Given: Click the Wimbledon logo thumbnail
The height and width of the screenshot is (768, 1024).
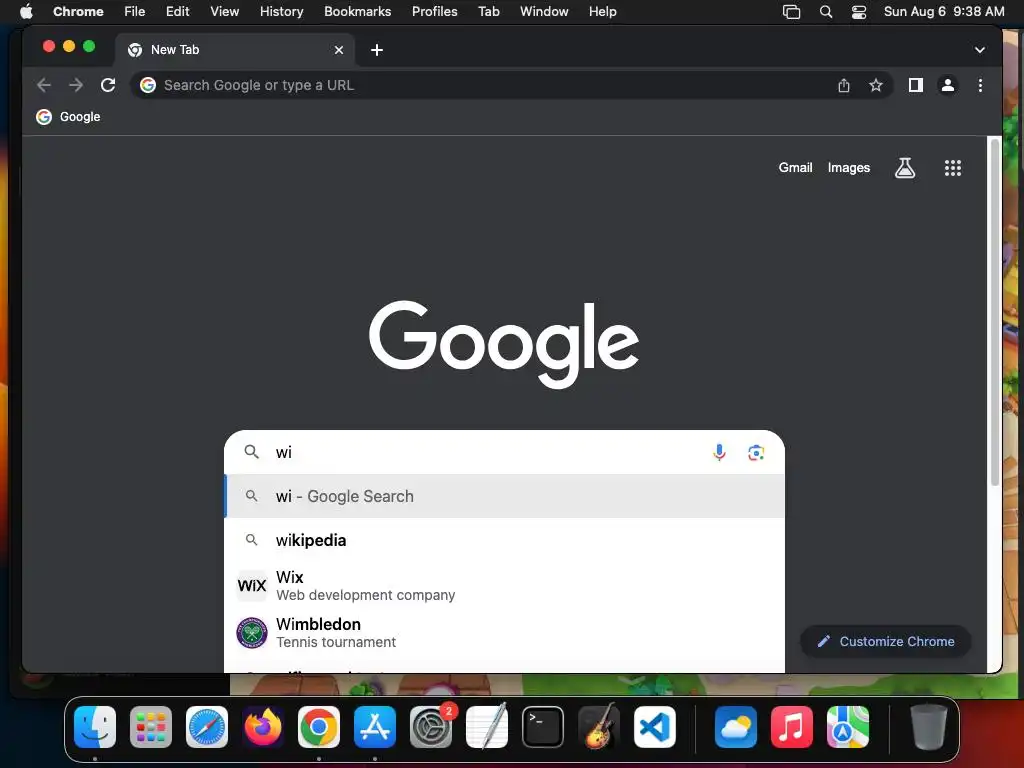Looking at the screenshot, I should click(251, 632).
